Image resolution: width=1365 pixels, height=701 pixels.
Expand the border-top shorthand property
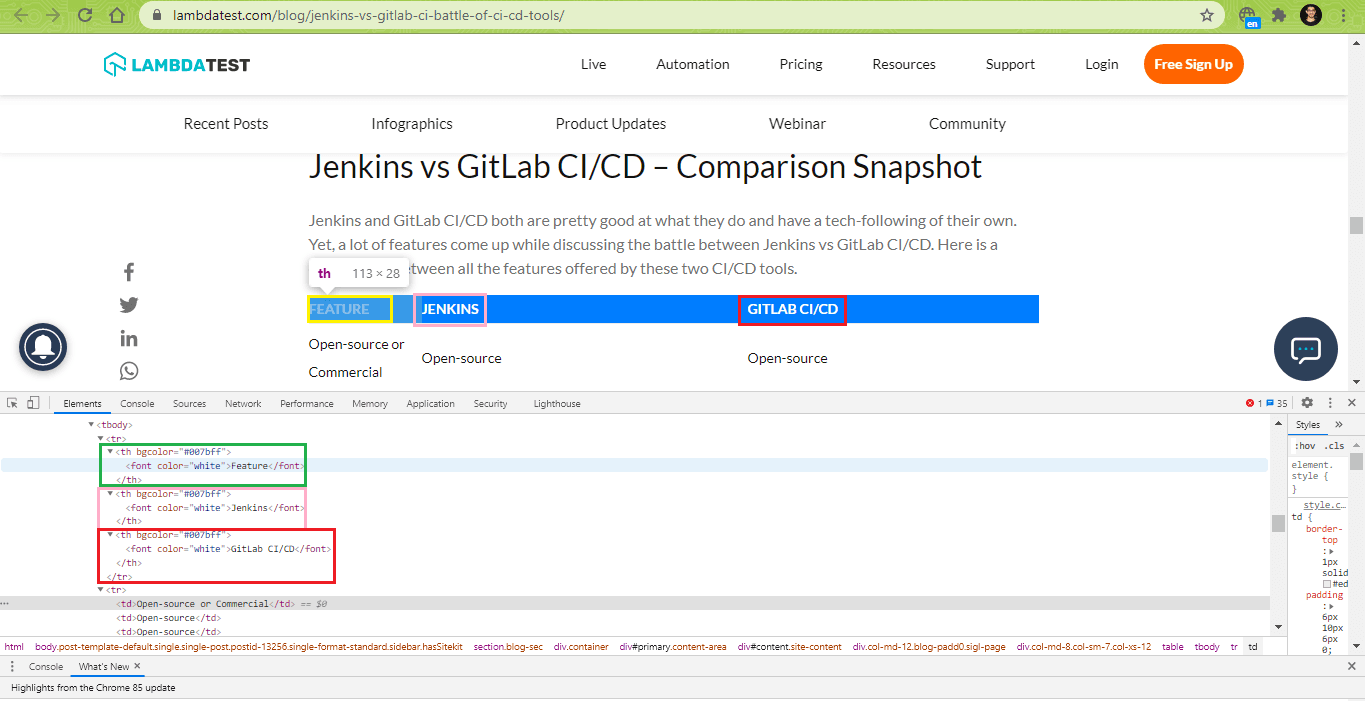[x=1331, y=551]
